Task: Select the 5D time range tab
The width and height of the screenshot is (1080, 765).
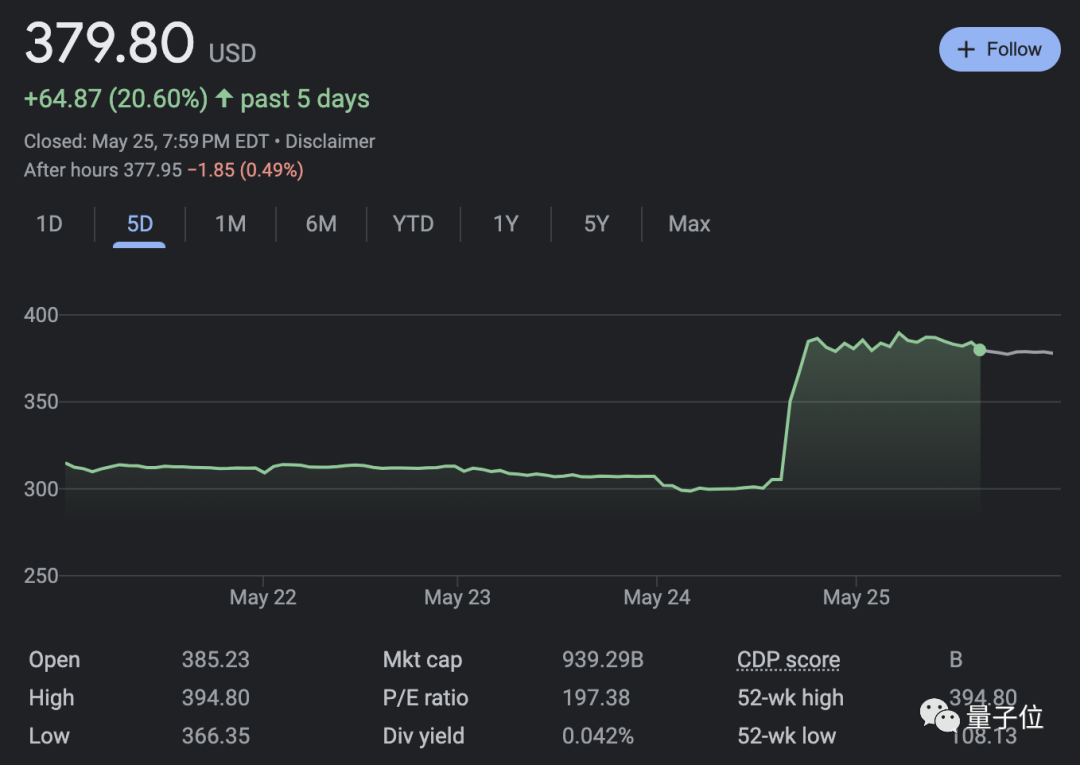Action: coord(140,224)
